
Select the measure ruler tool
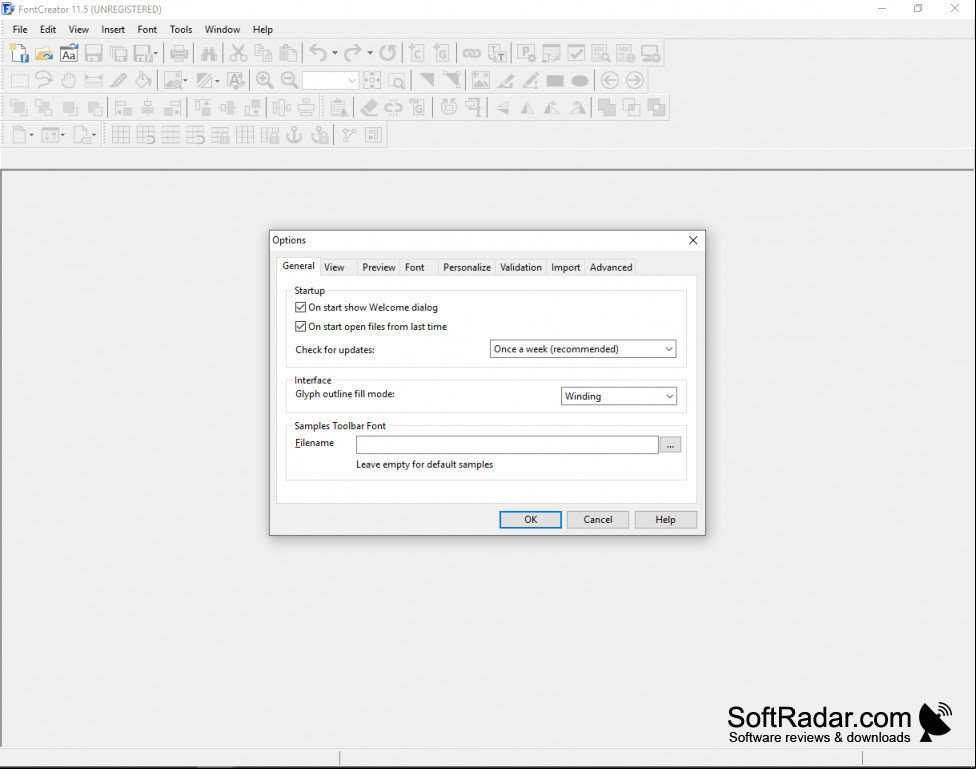[93, 80]
